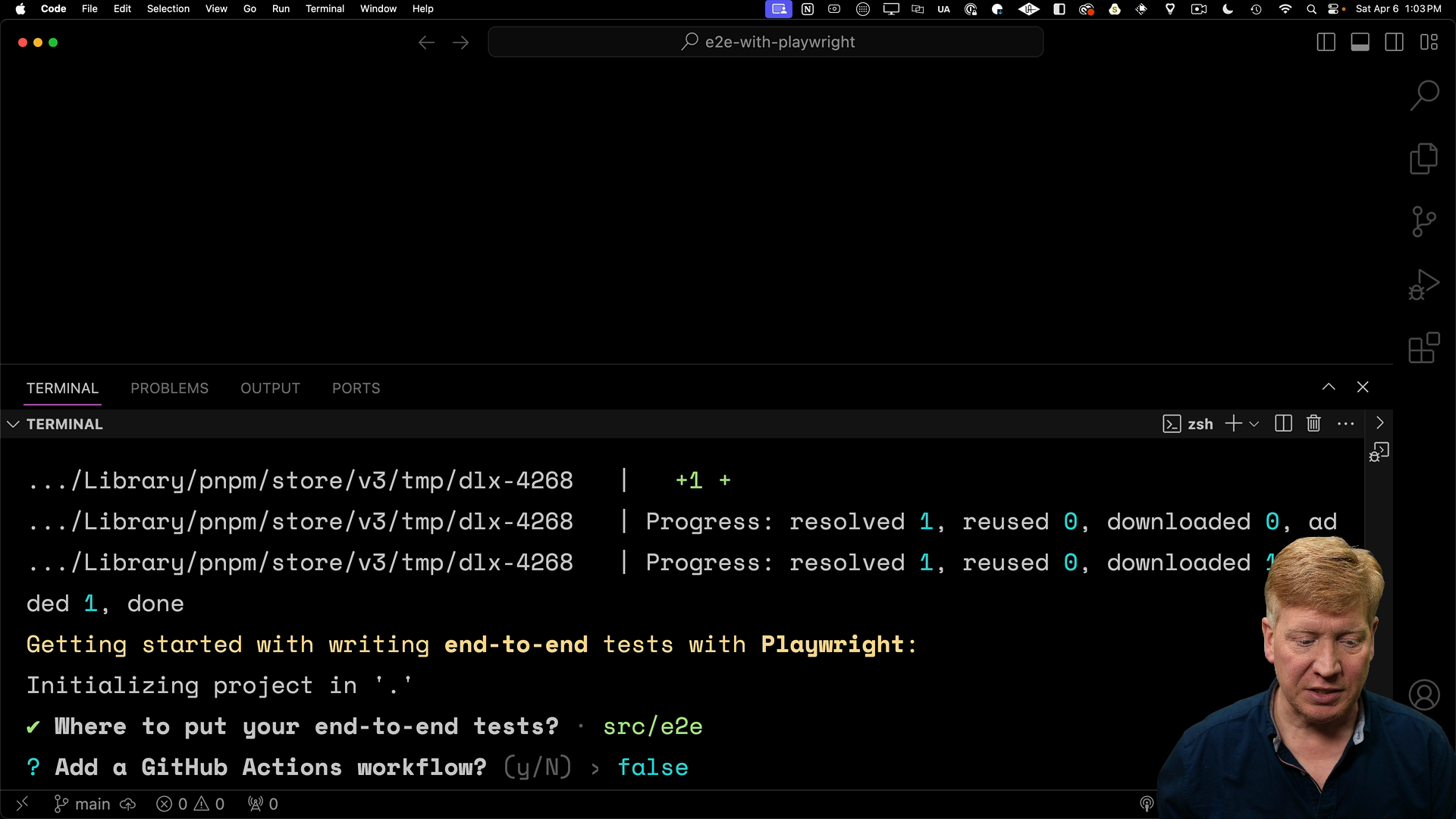Screen dimensions: 1456x819
Task: Toggle the primary side bar layout icon
Action: (1326, 42)
